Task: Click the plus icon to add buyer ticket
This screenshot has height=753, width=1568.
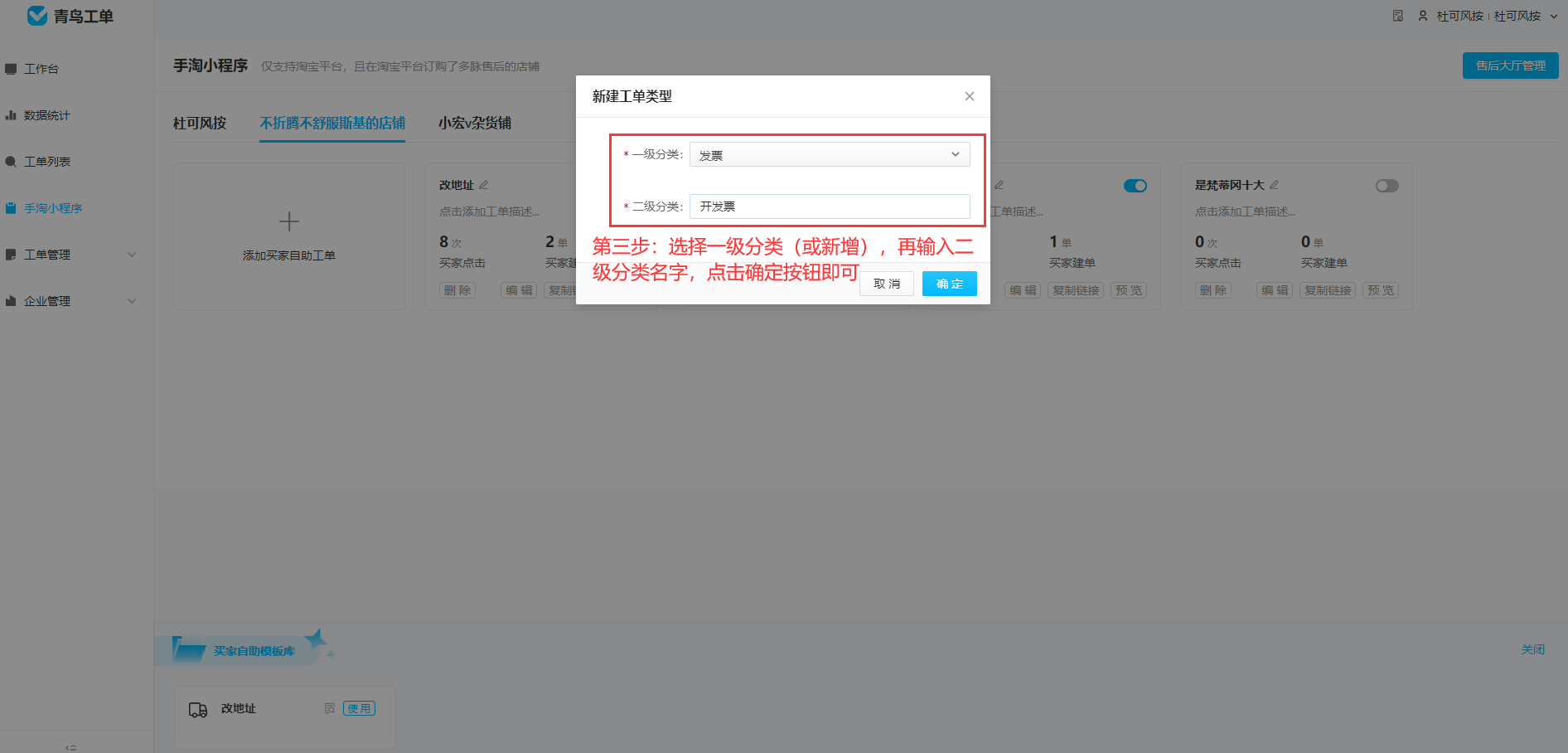Action: 289,221
